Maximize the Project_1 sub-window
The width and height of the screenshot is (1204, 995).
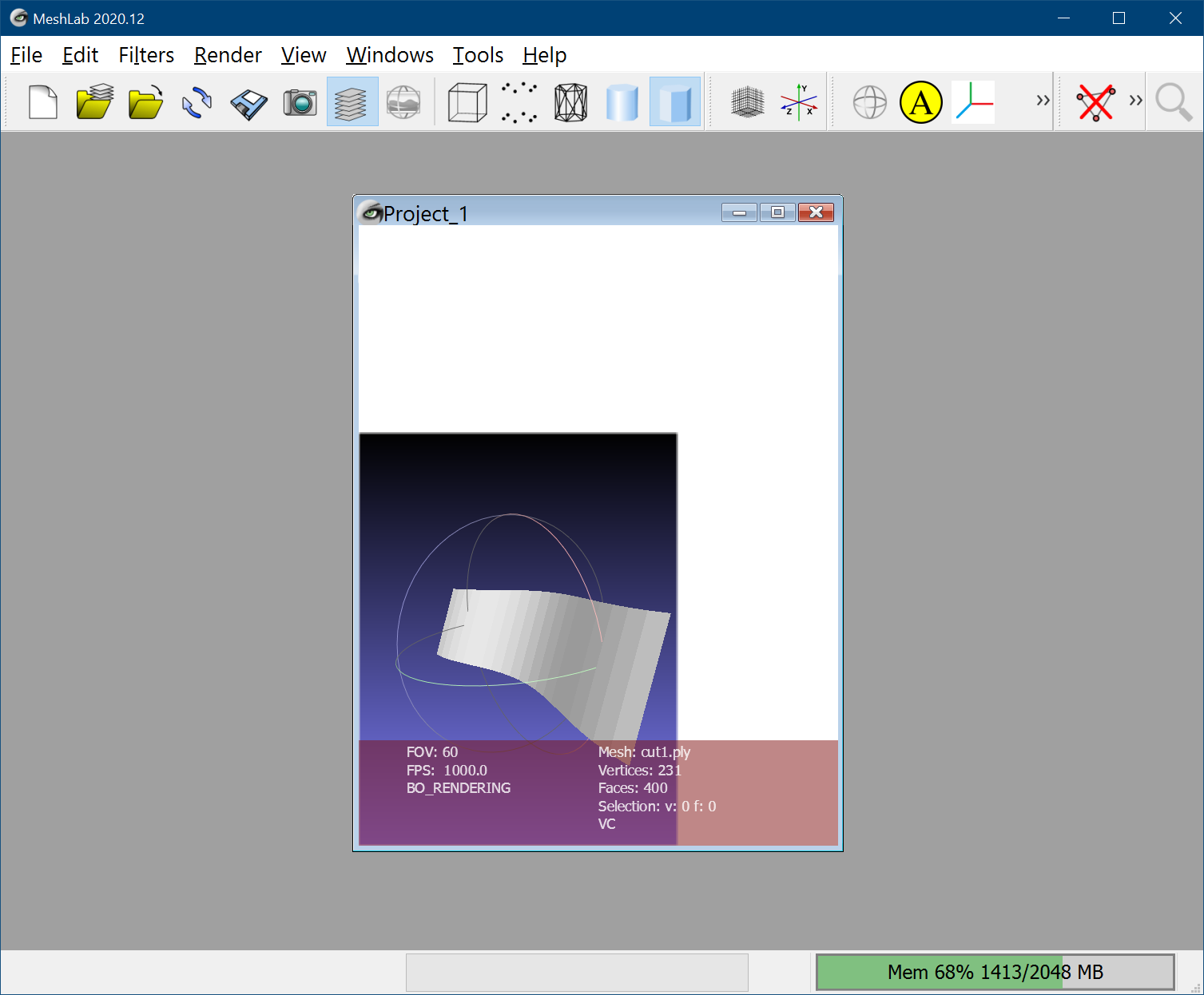(777, 212)
